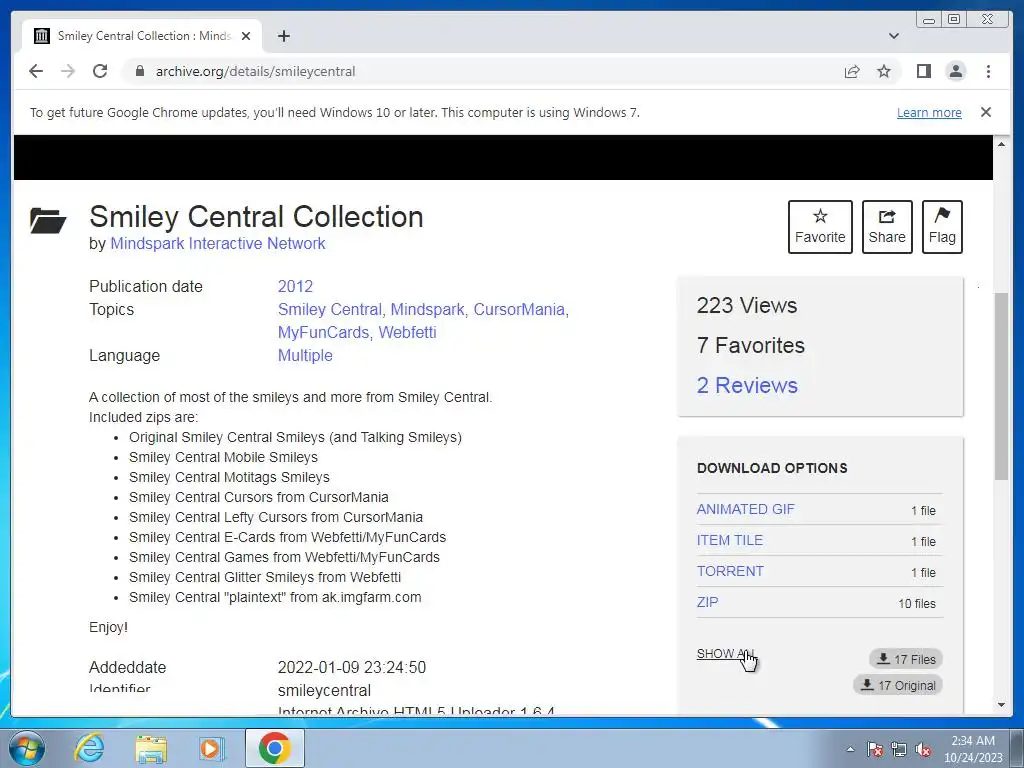The image size is (1024, 768).
Task: Open the Smiley Central topic link
Action: pos(330,309)
